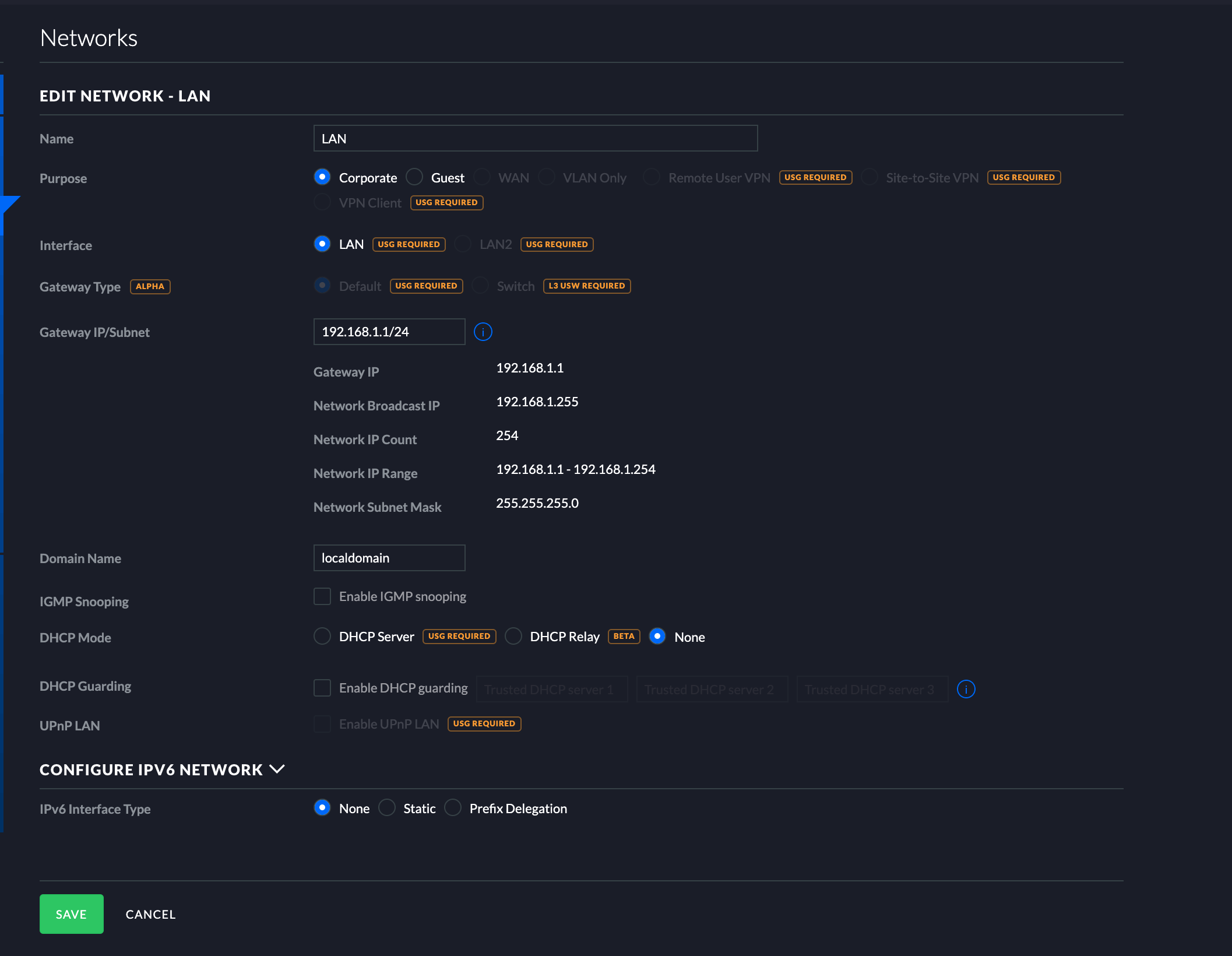Screen dimensions: 1232x956
Task: Select LAN interface radio button
Action: point(322,244)
